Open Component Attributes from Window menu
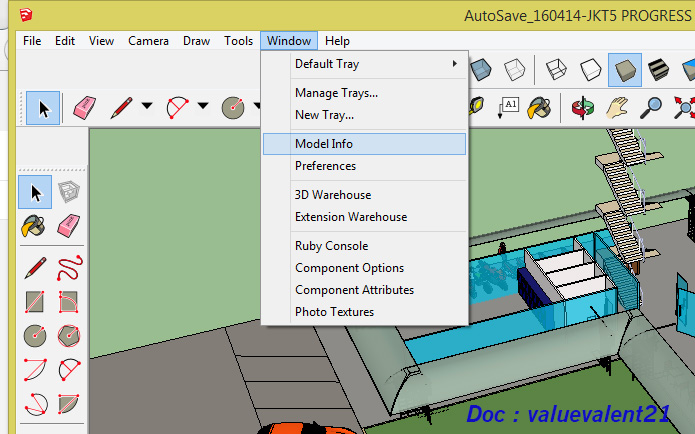The image size is (695, 434). (x=364, y=290)
